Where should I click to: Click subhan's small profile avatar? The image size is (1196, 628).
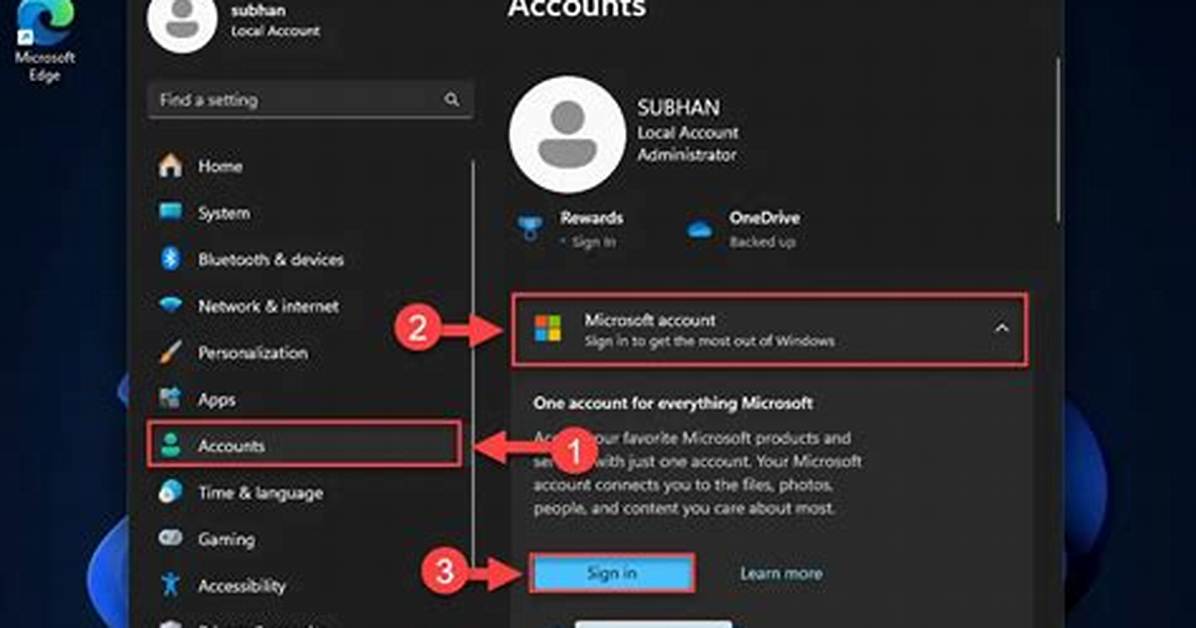(x=182, y=20)
